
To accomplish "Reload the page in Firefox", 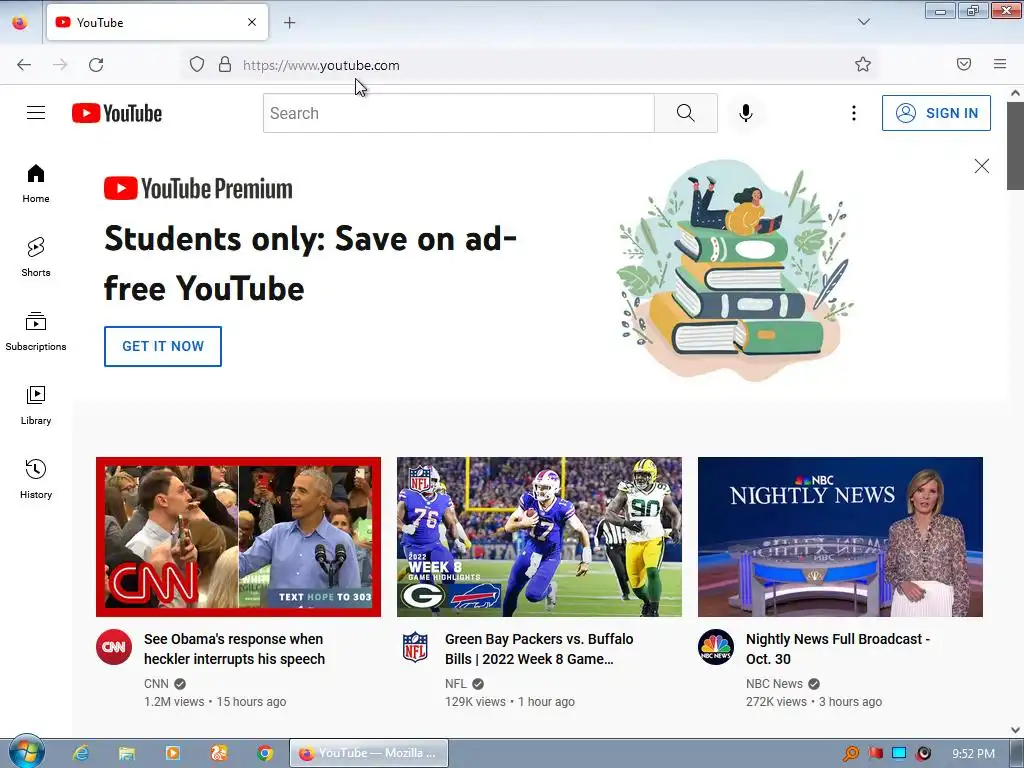I will tap(96, 65).
